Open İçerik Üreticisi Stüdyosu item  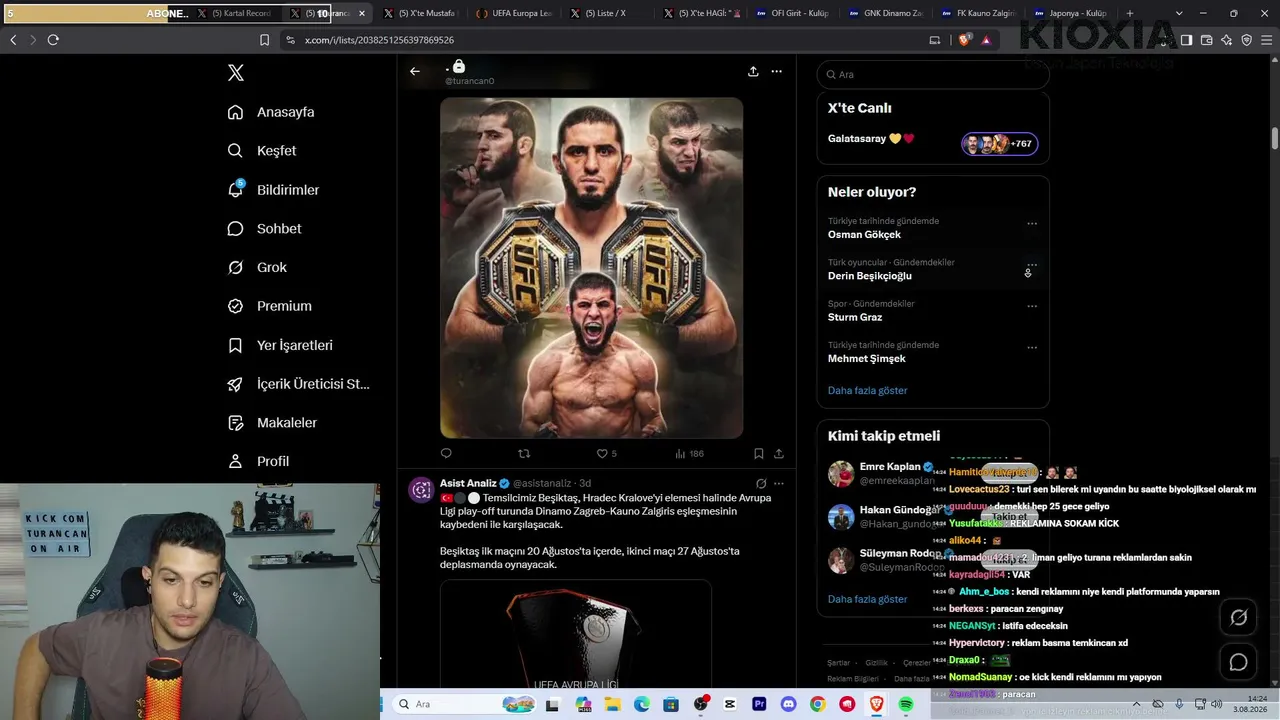click(299, 384)
